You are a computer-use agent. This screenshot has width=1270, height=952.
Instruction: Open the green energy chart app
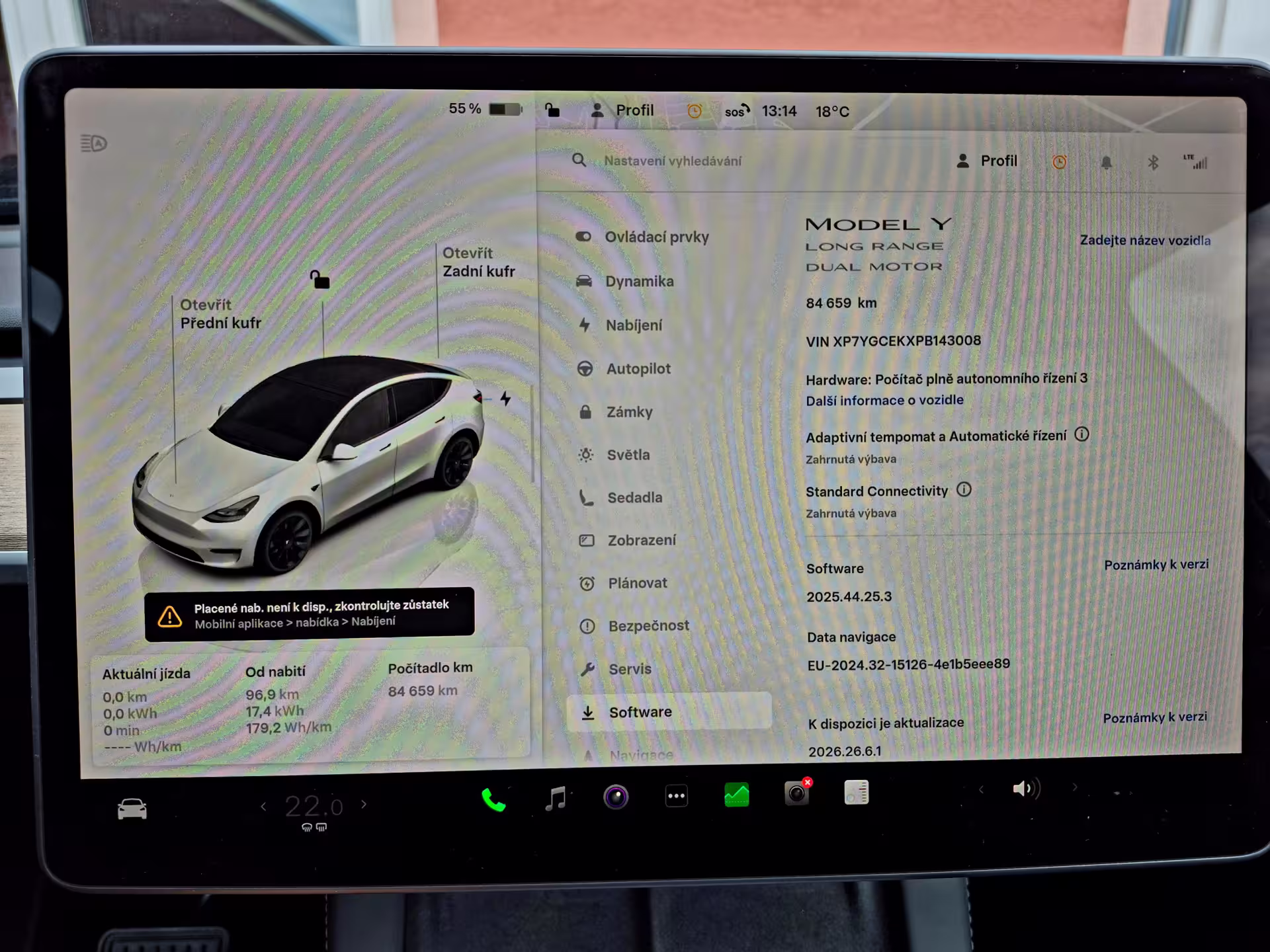pos(736,795)
